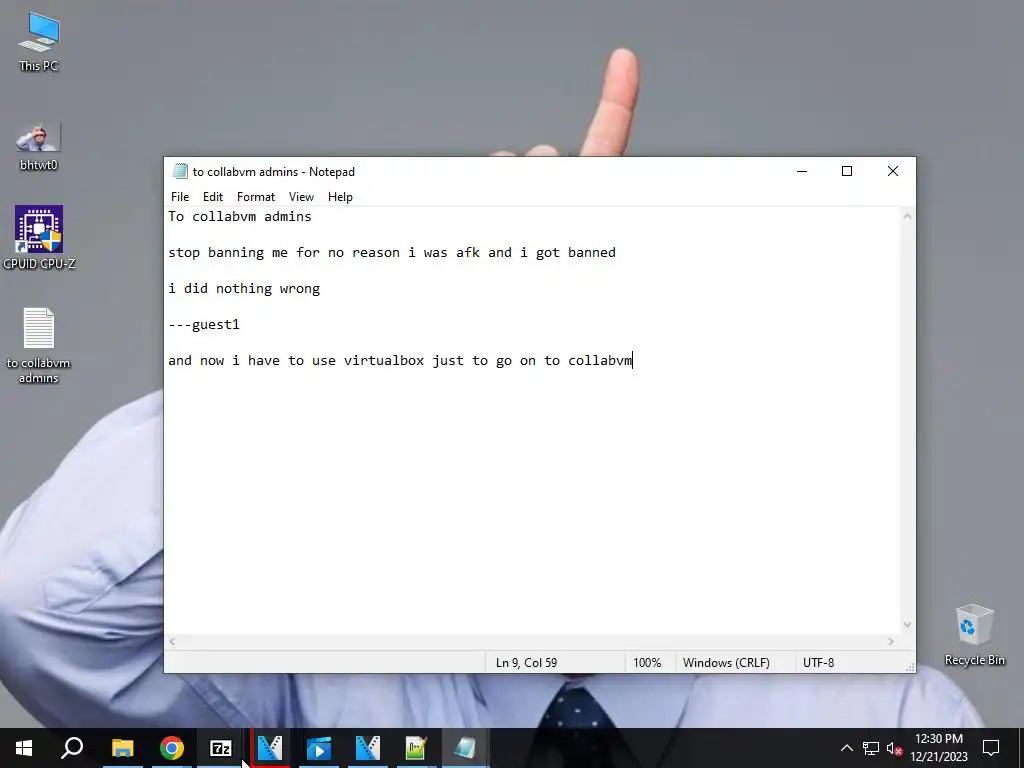
Task: Click 'Ln 9, Col 59' status bar entry
Action: pos(526,662)
